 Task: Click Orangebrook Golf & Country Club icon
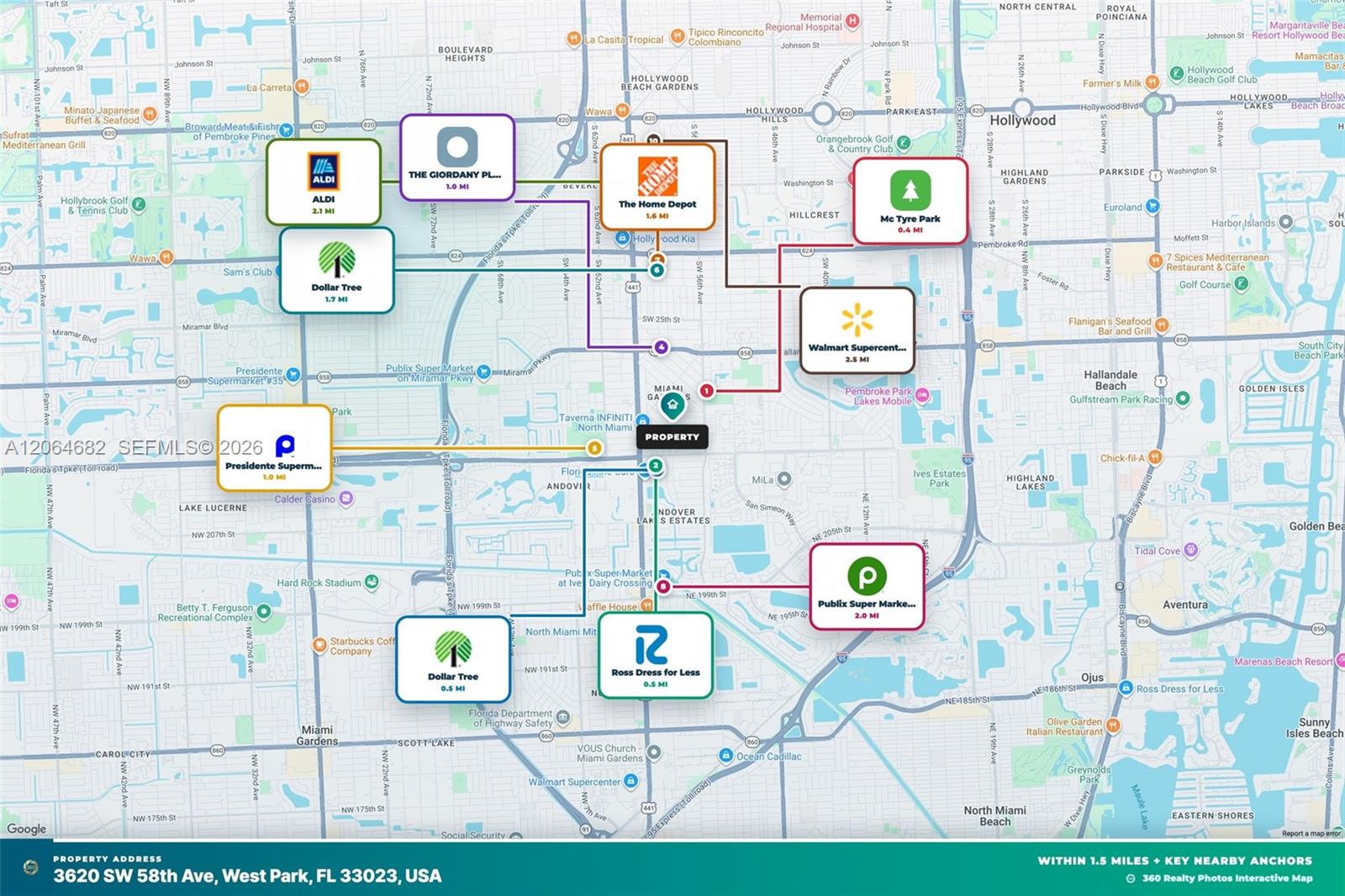pos(904,144)
